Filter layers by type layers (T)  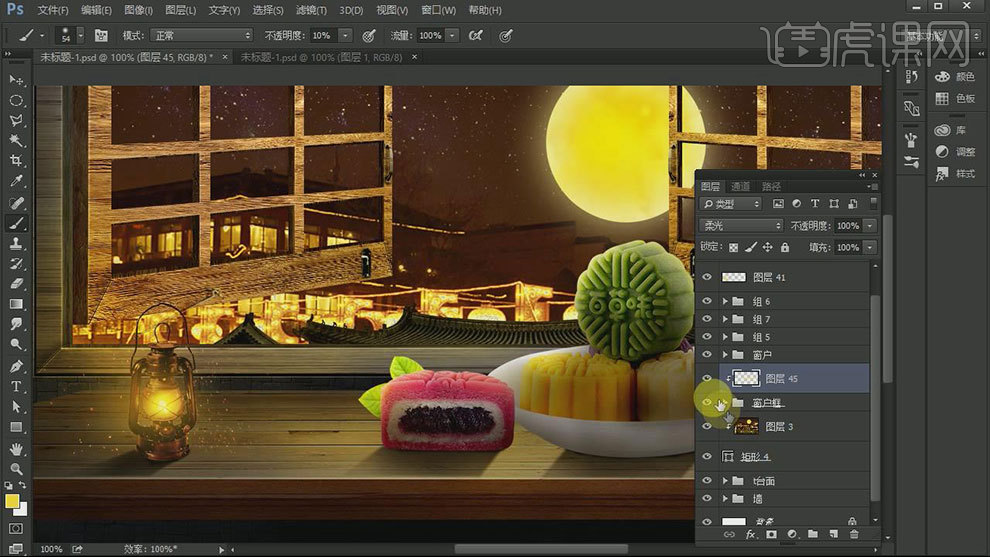tap(814, 203)
